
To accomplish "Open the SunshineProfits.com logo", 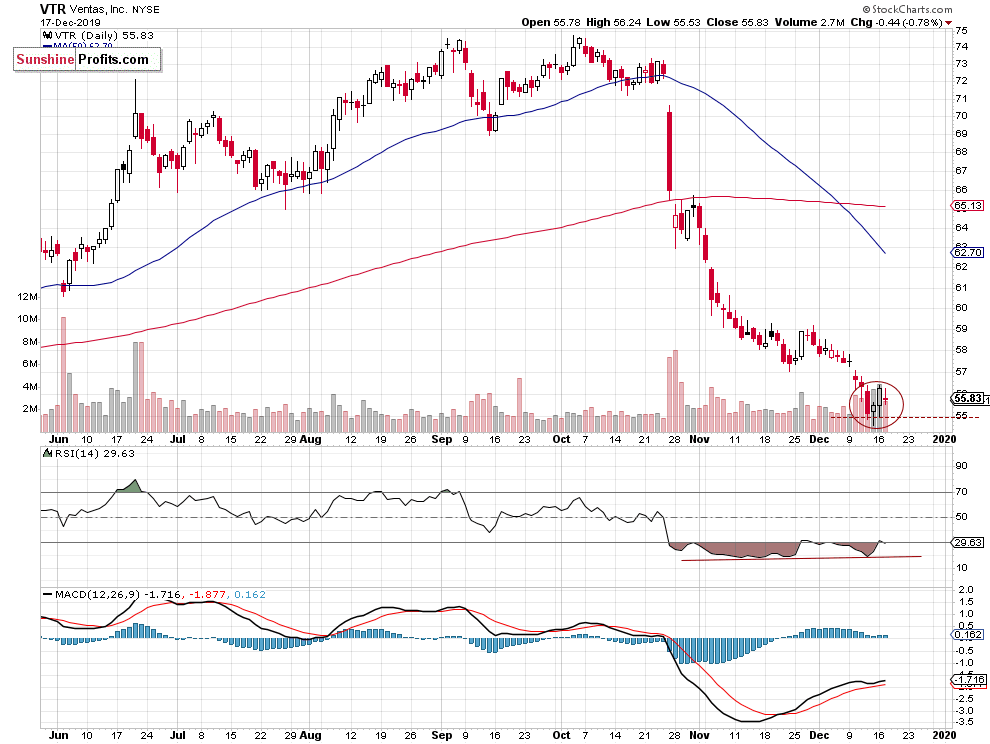I will pos(87,59).
